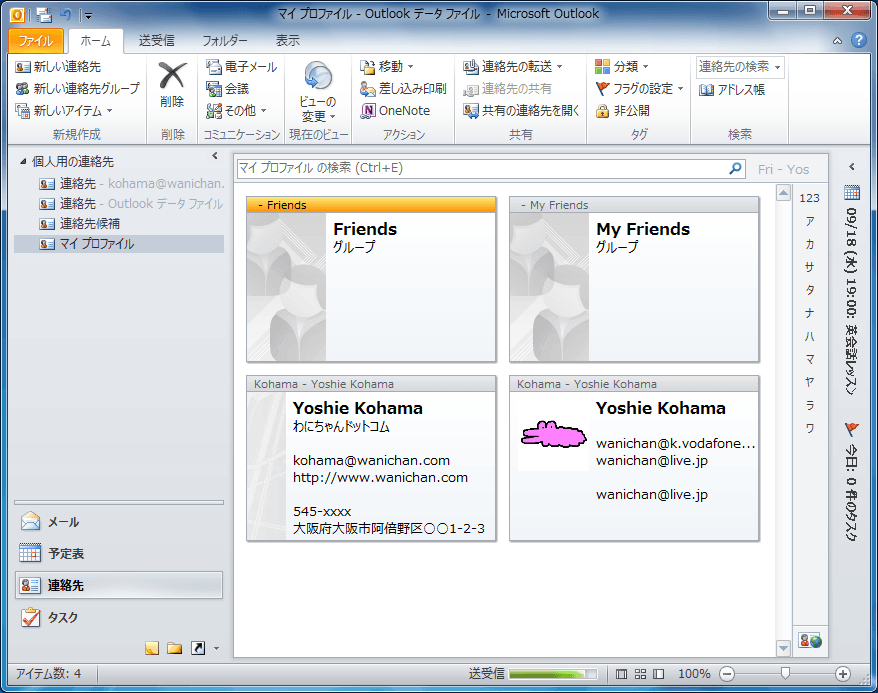
Task: Click 差し込み印刷 mail merge
Action: tap(403, 88)
